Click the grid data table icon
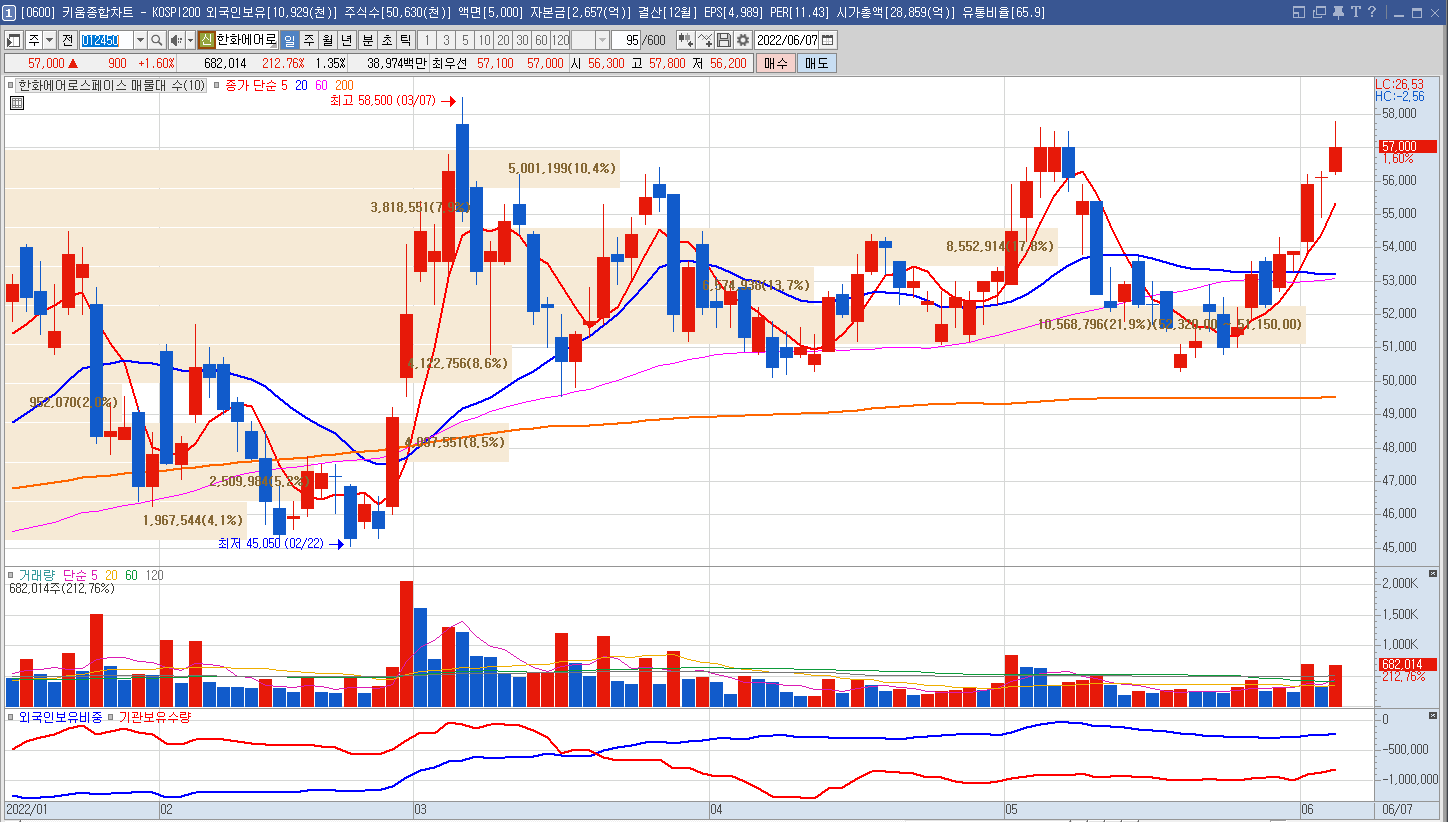The image size is (1448, 822). pos(17,102)
